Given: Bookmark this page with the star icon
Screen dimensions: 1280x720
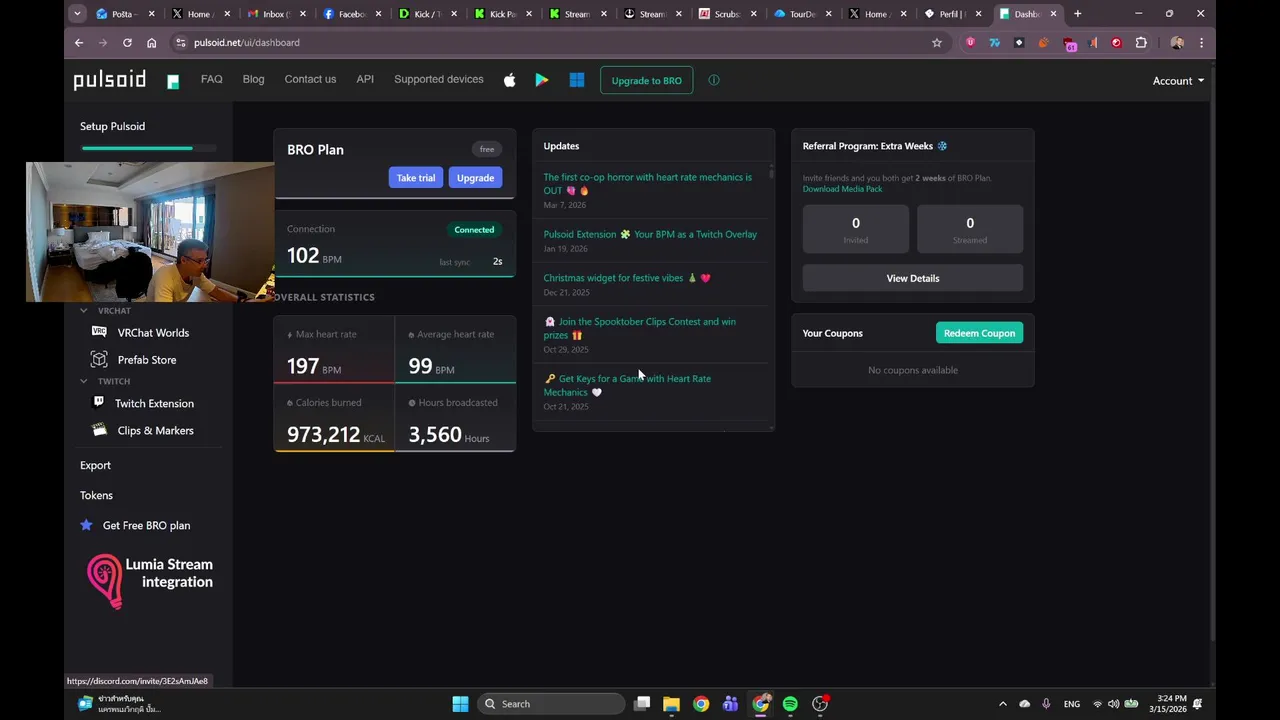Looking at the screenshot, I should pos(937,43).
